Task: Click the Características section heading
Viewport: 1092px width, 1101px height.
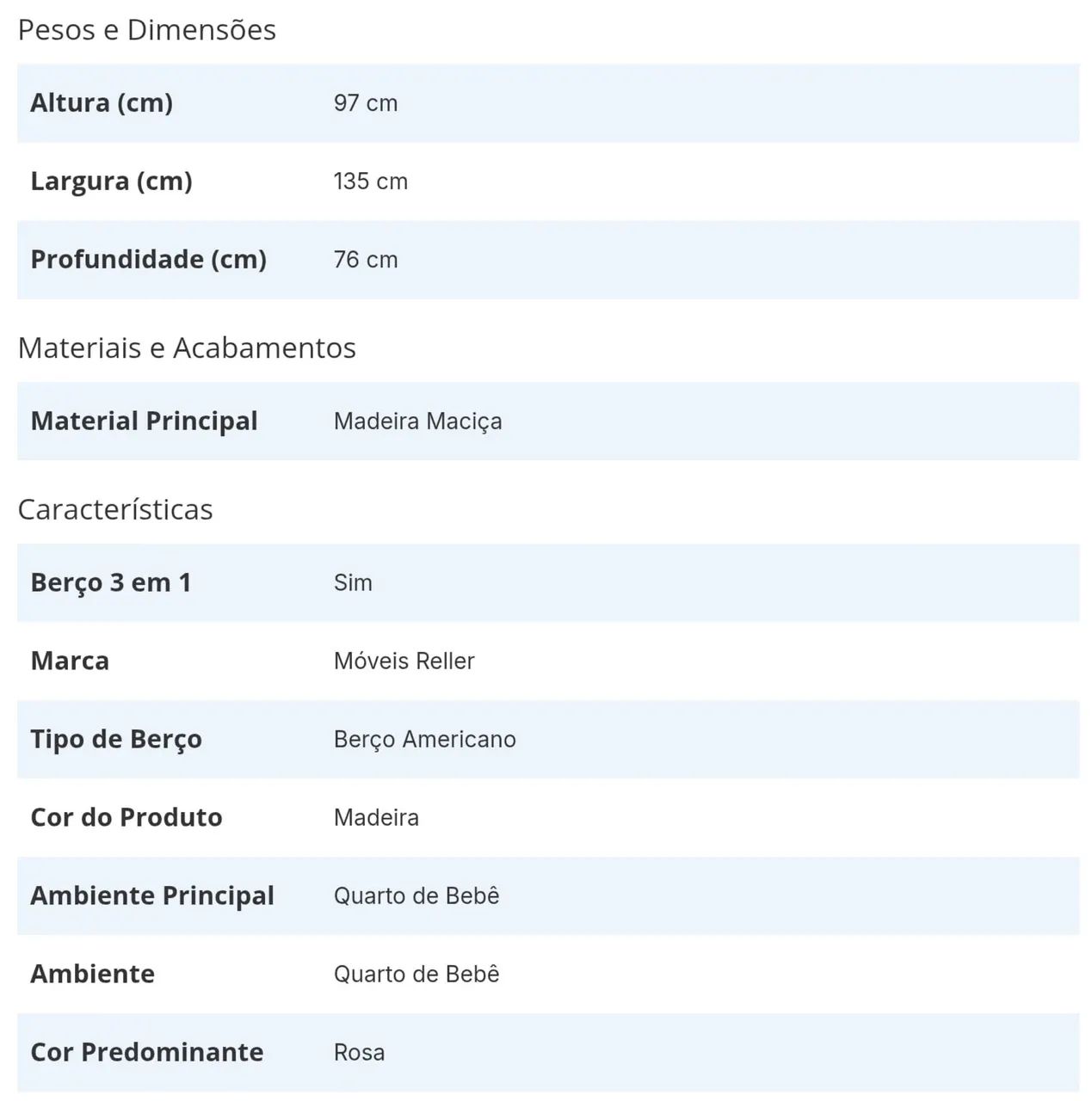Action: coord(115,510)
